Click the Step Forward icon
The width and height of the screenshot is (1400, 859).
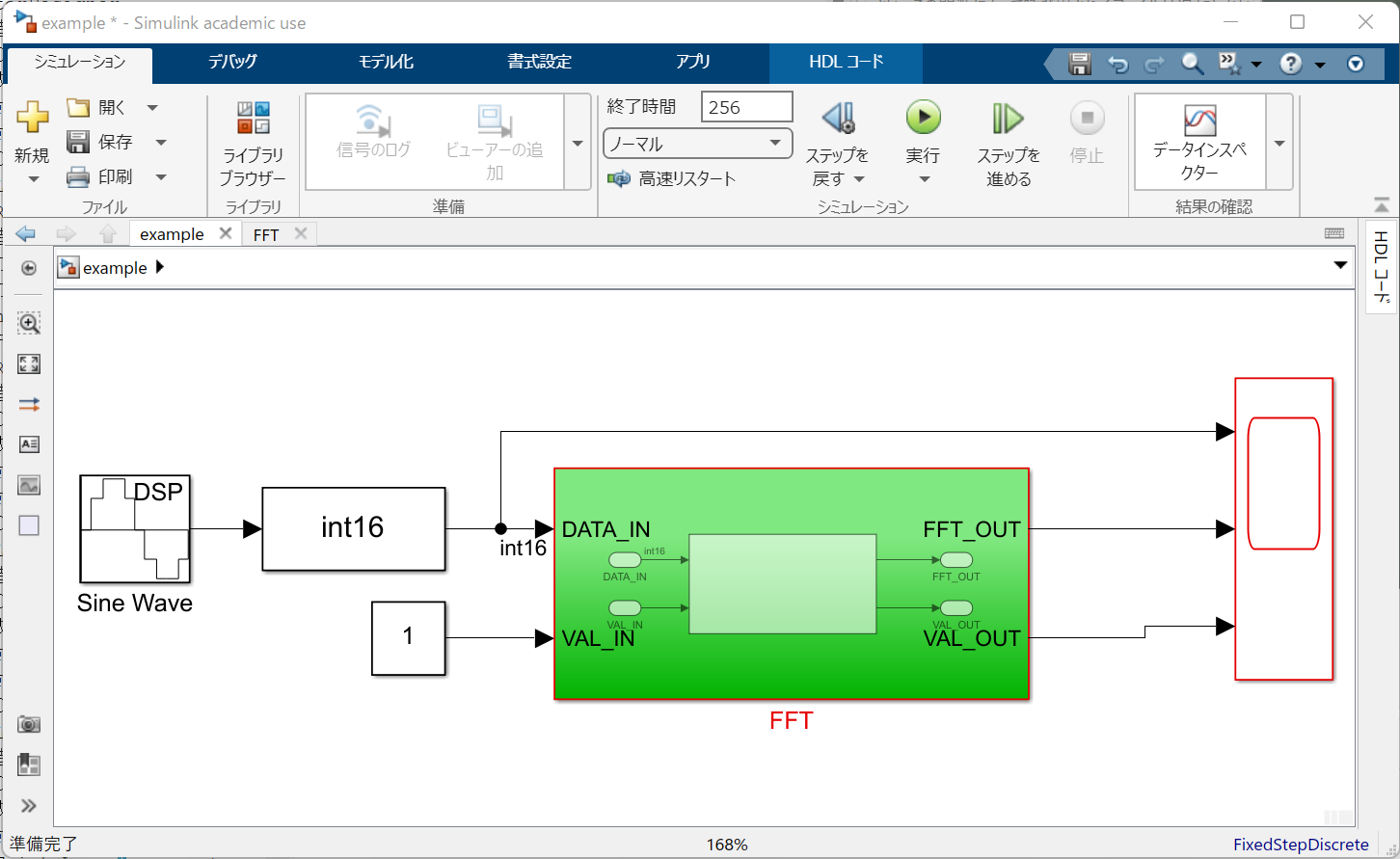[x=1008, y=119]
